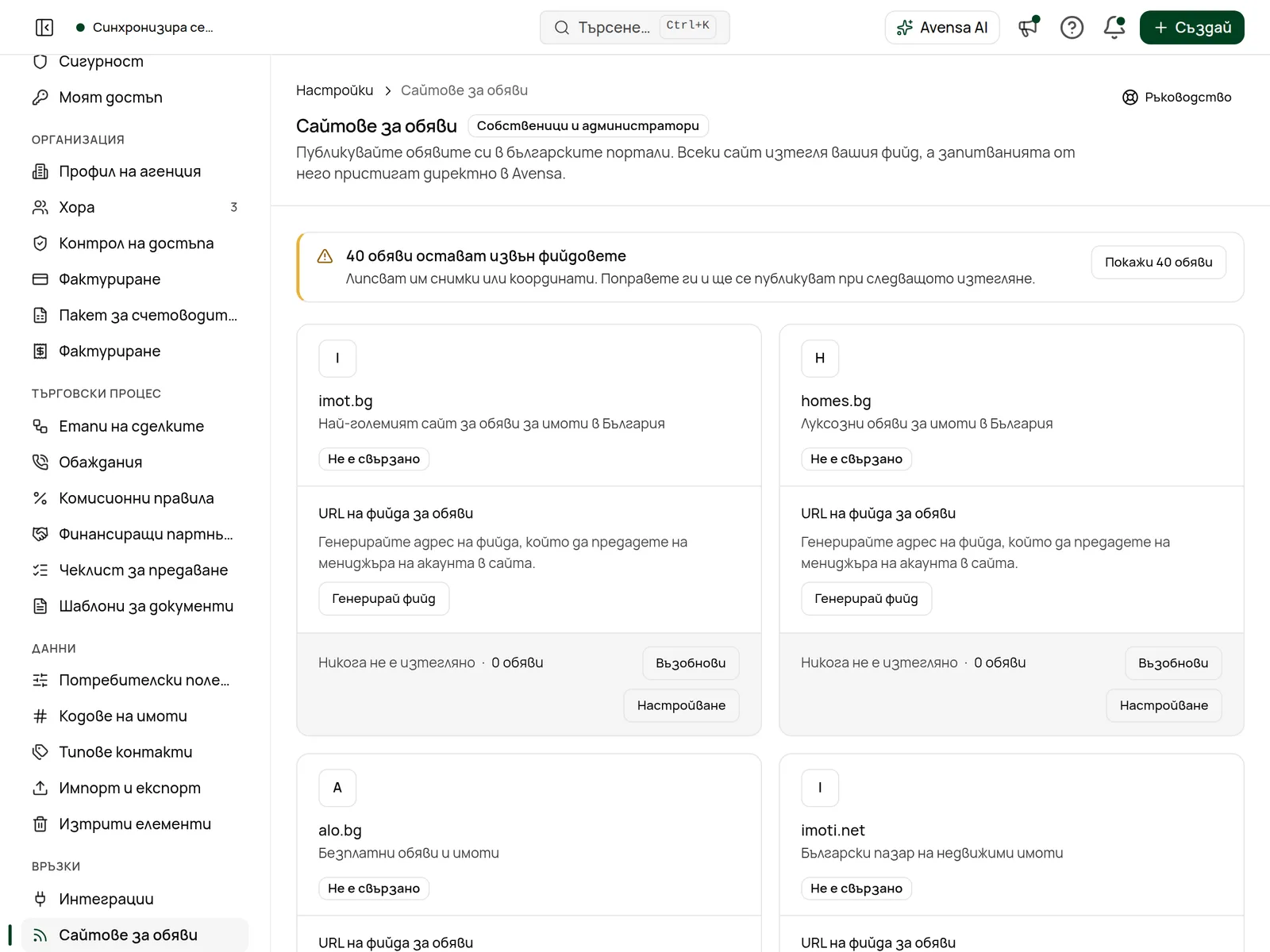Go back to Настройки breadcrumb
This screenshot has height=952, width=1270.
(335, 90)
